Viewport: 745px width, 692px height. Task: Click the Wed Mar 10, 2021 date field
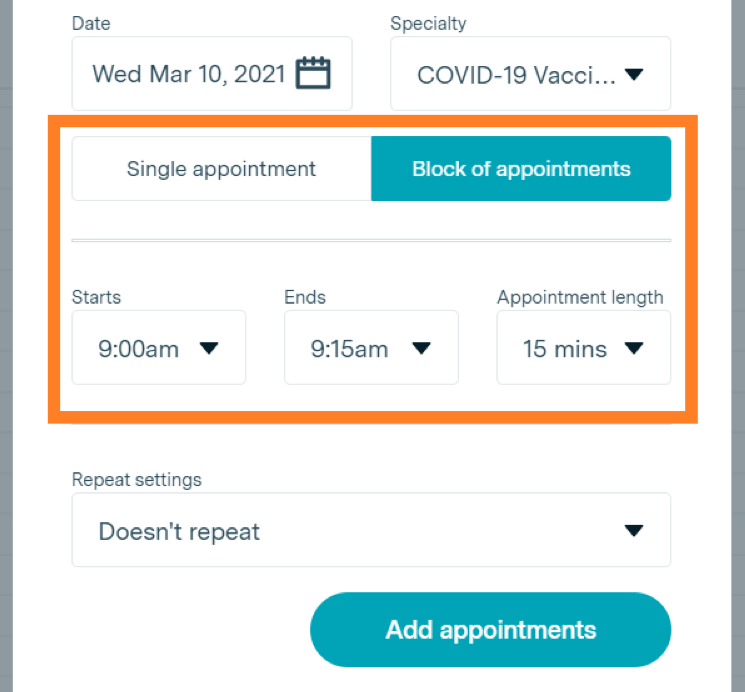(212, 74)
